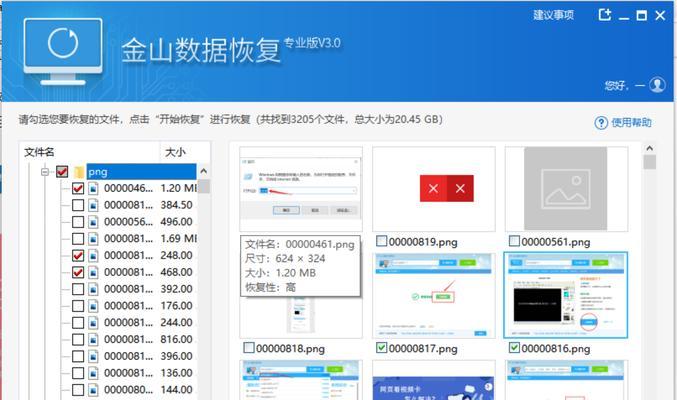The image size is (677, 400).
Task: Uncheck the 1.20 MB file checkbox
Action: coord(78,188)
